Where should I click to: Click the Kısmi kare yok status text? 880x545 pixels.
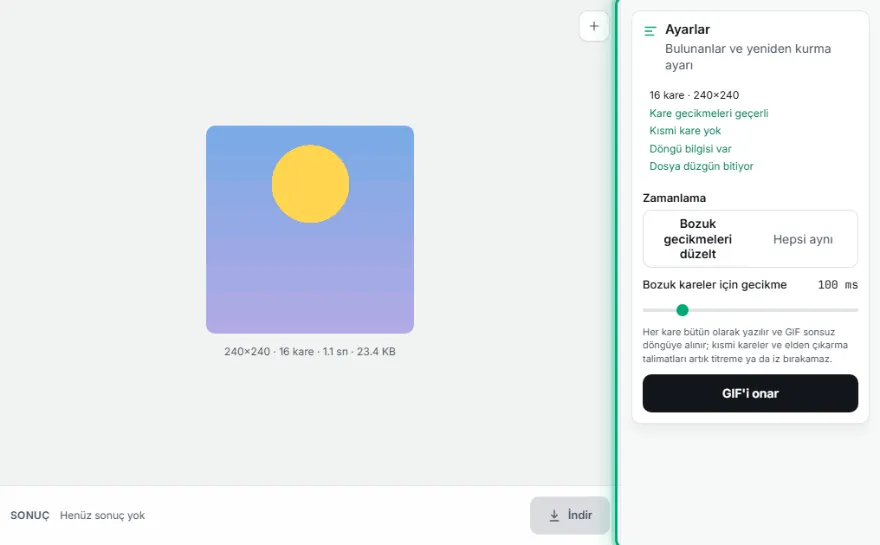pos(685,131)
